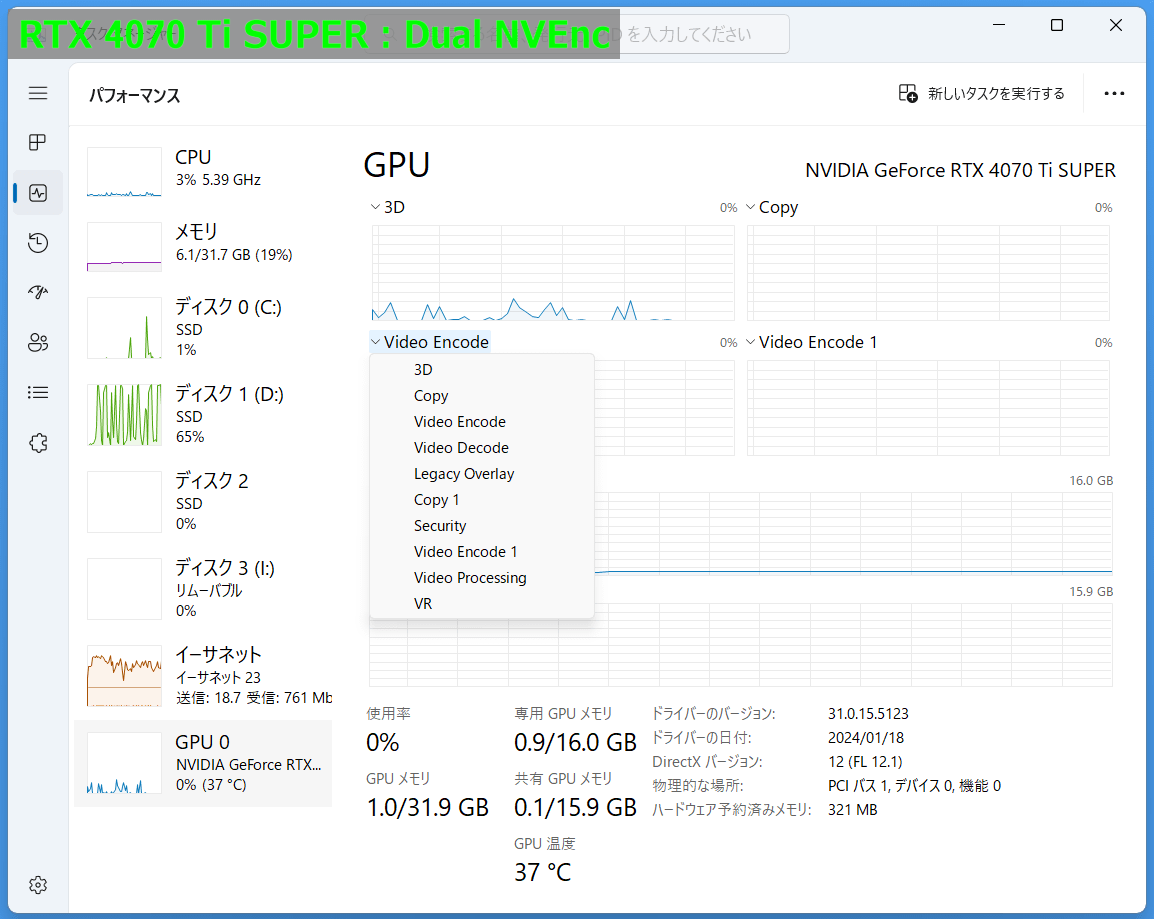Choose Video Decode from engine list
This screenshot has height=919, width=1154.
(x=481, y=447)
